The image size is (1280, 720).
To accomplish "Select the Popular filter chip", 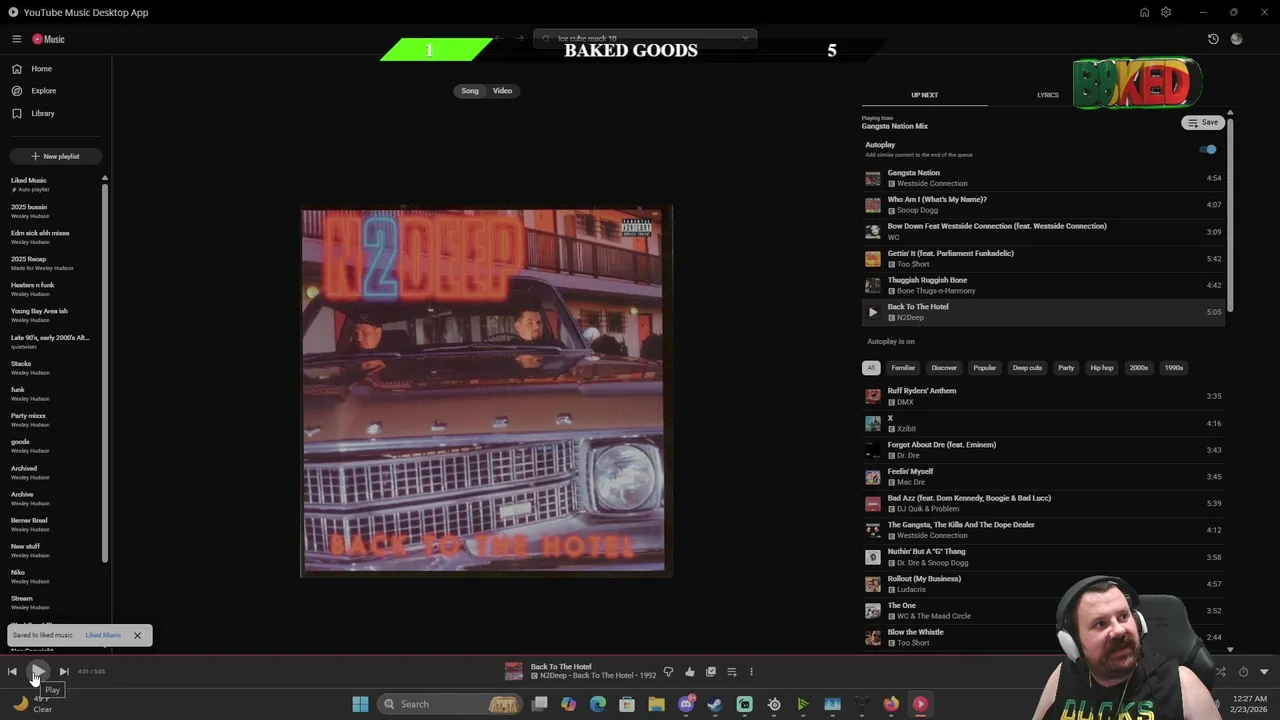I will 985,368.
